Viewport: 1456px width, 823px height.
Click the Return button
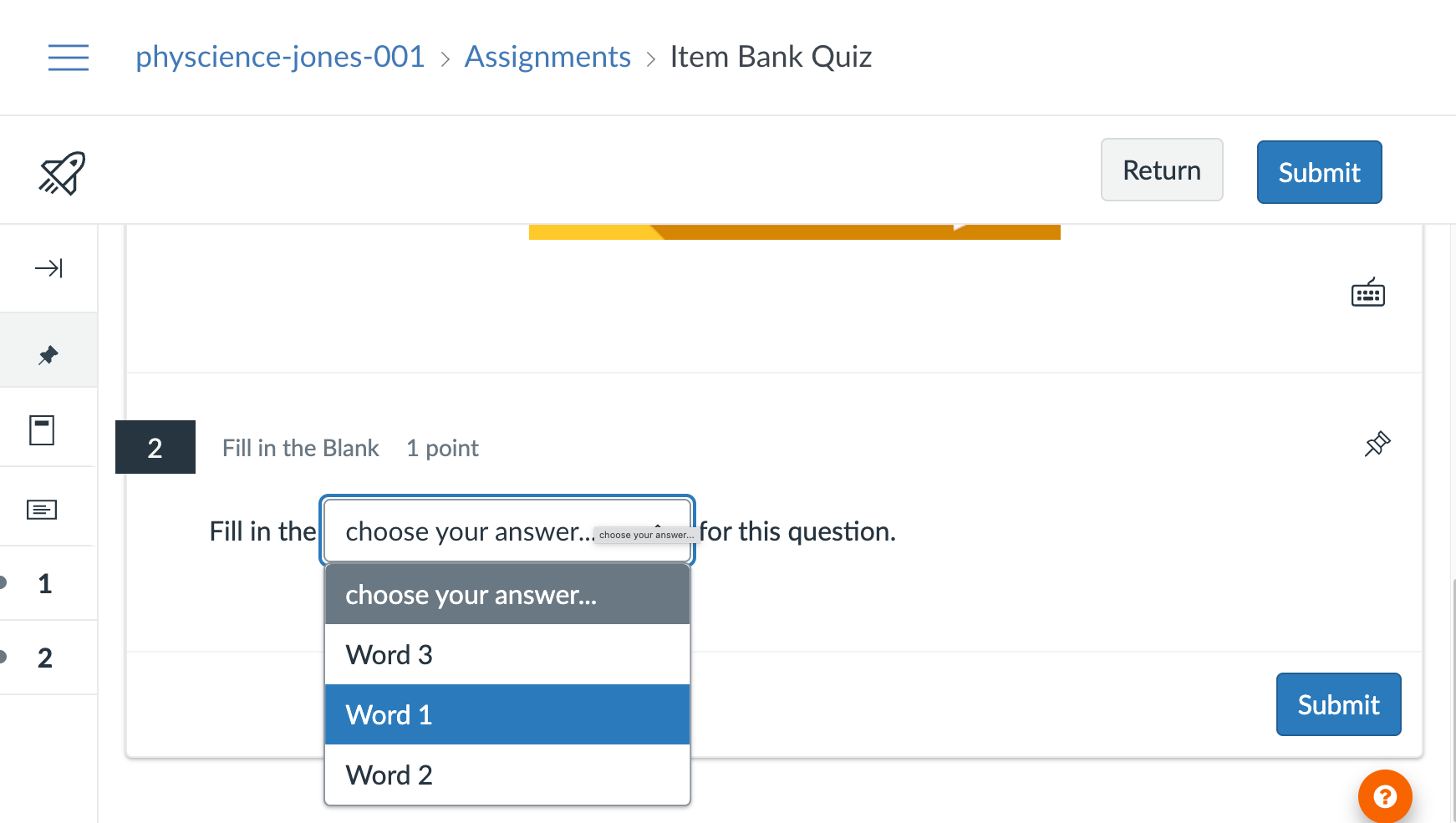(x=1161, y=170)
